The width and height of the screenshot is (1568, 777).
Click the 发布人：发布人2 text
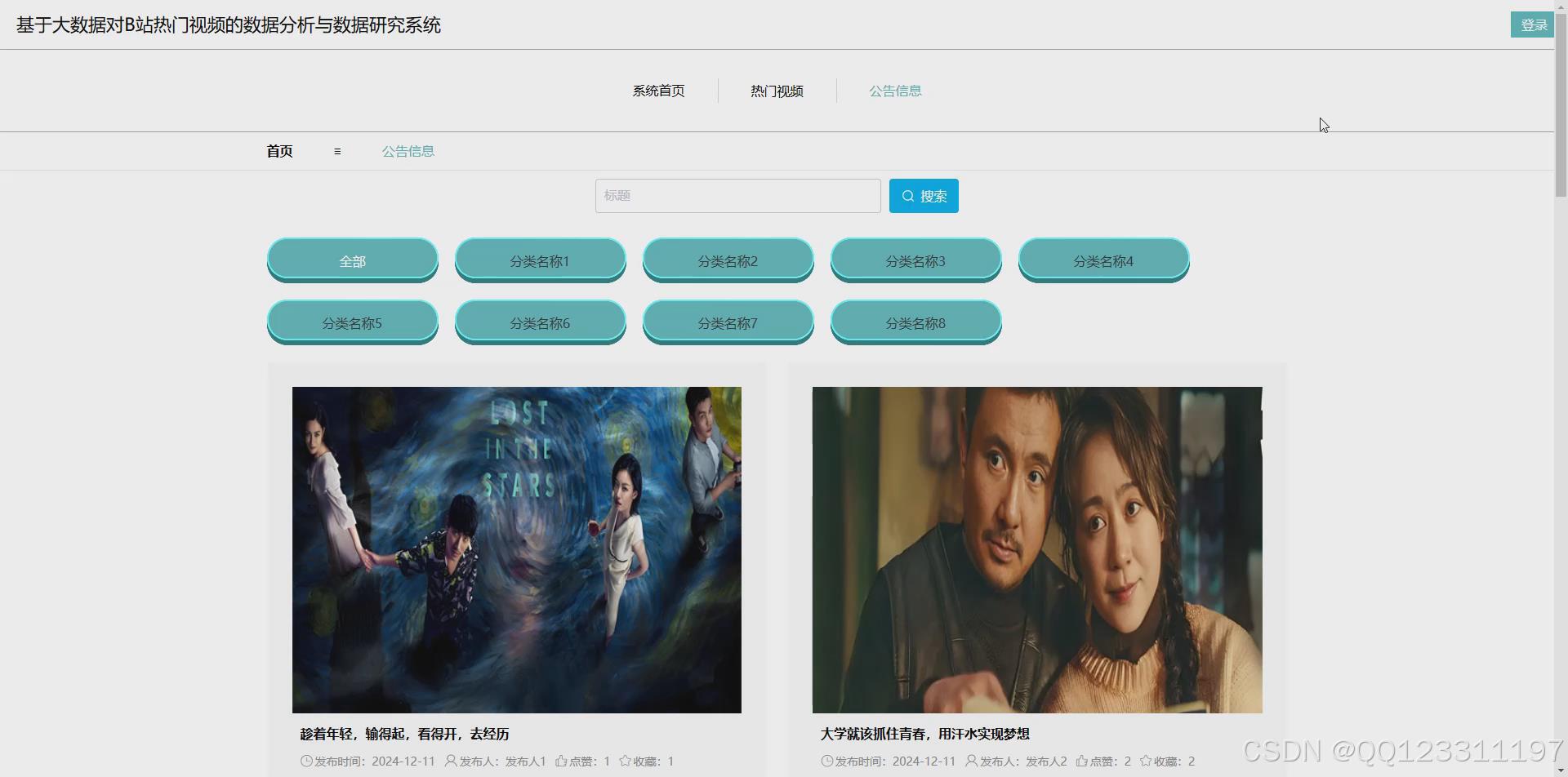pyautogui.click(x=1023, y=761)
